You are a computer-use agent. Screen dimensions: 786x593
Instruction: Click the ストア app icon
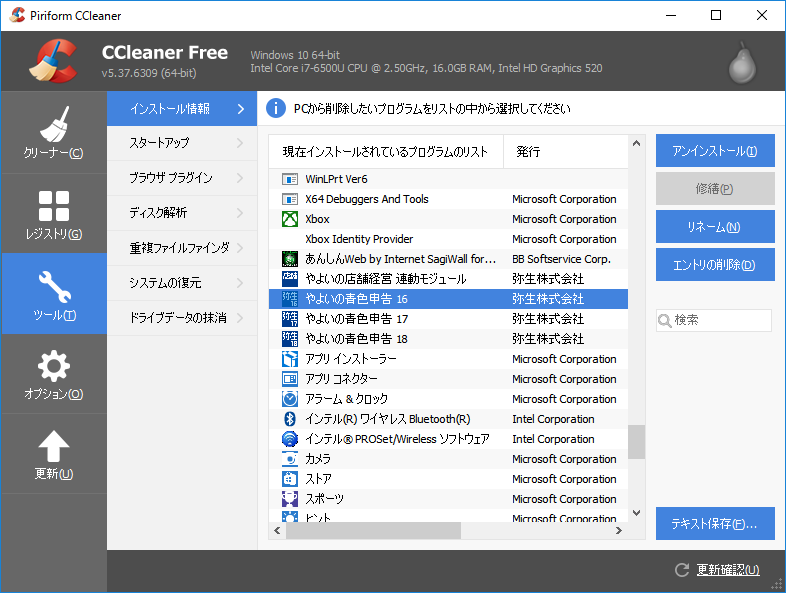pos(290,479)
